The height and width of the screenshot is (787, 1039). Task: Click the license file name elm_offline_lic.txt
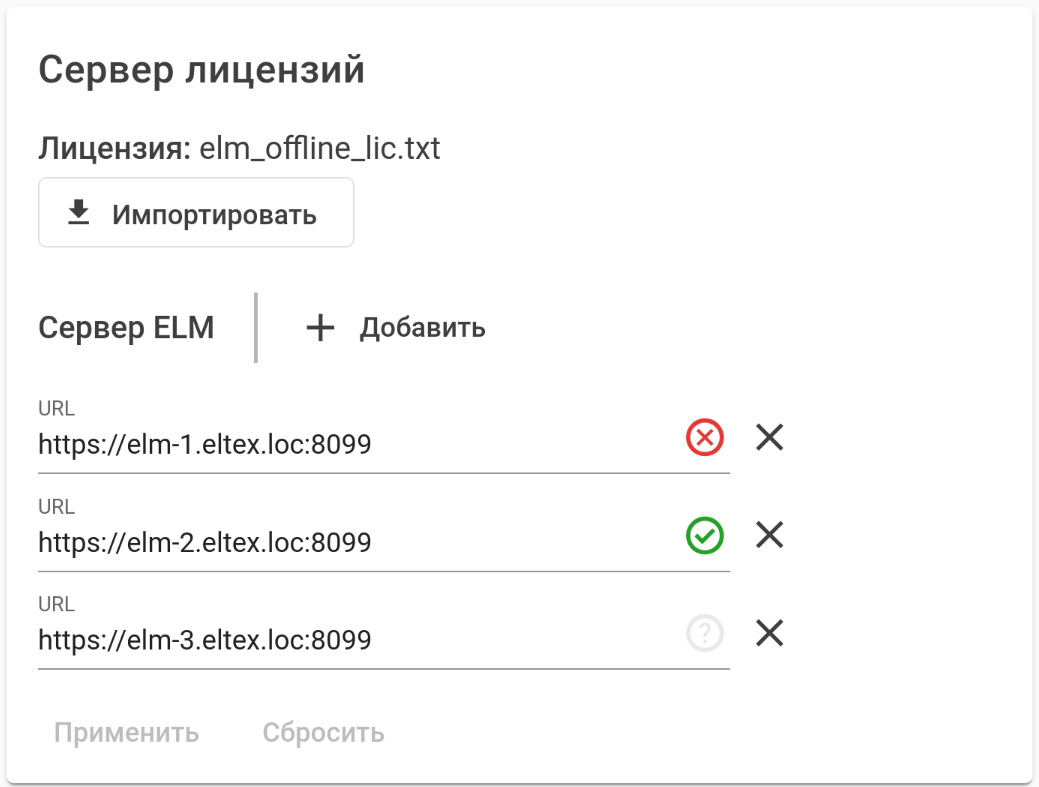[x=320, y=149]
